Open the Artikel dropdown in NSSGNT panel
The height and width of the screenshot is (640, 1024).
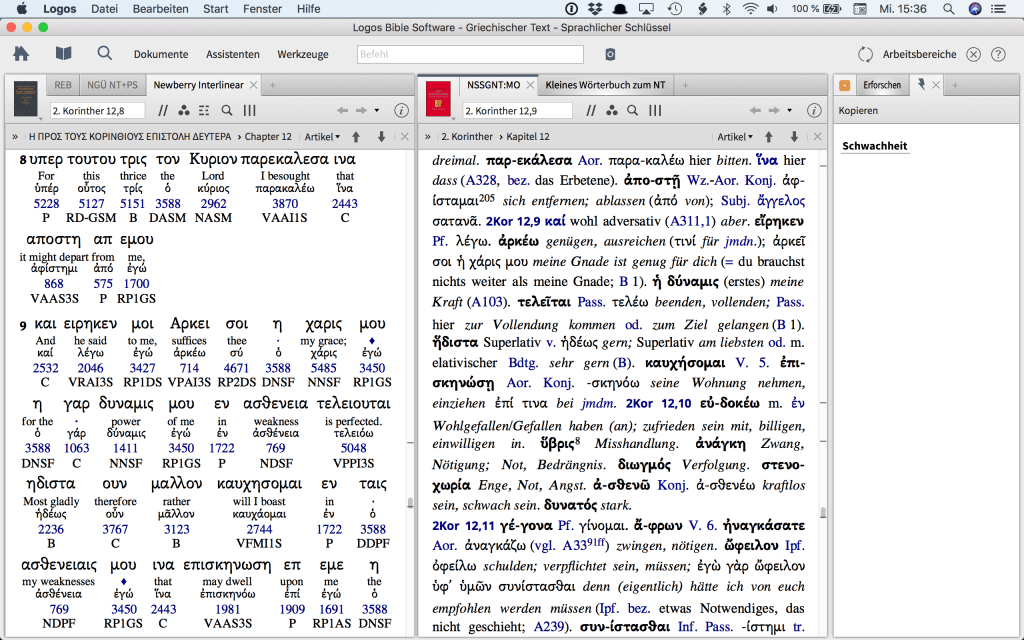click(x=735, y=136)
